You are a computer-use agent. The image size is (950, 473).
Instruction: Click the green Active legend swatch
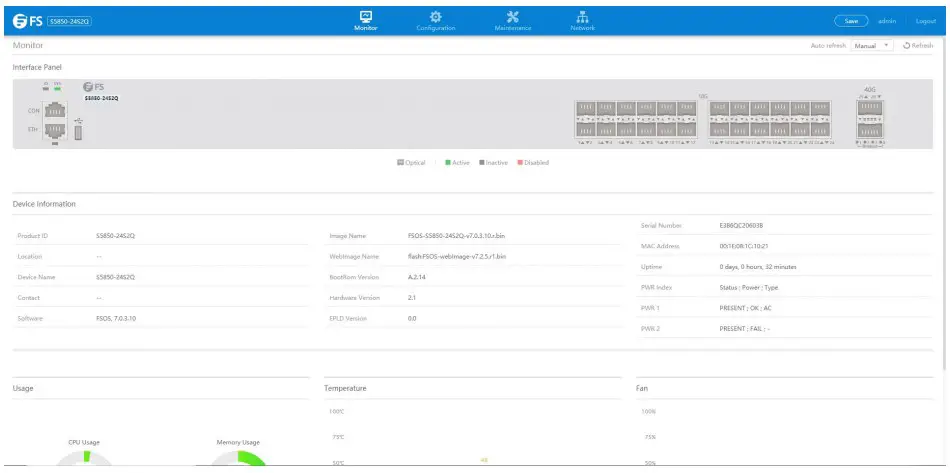point(448,162)
